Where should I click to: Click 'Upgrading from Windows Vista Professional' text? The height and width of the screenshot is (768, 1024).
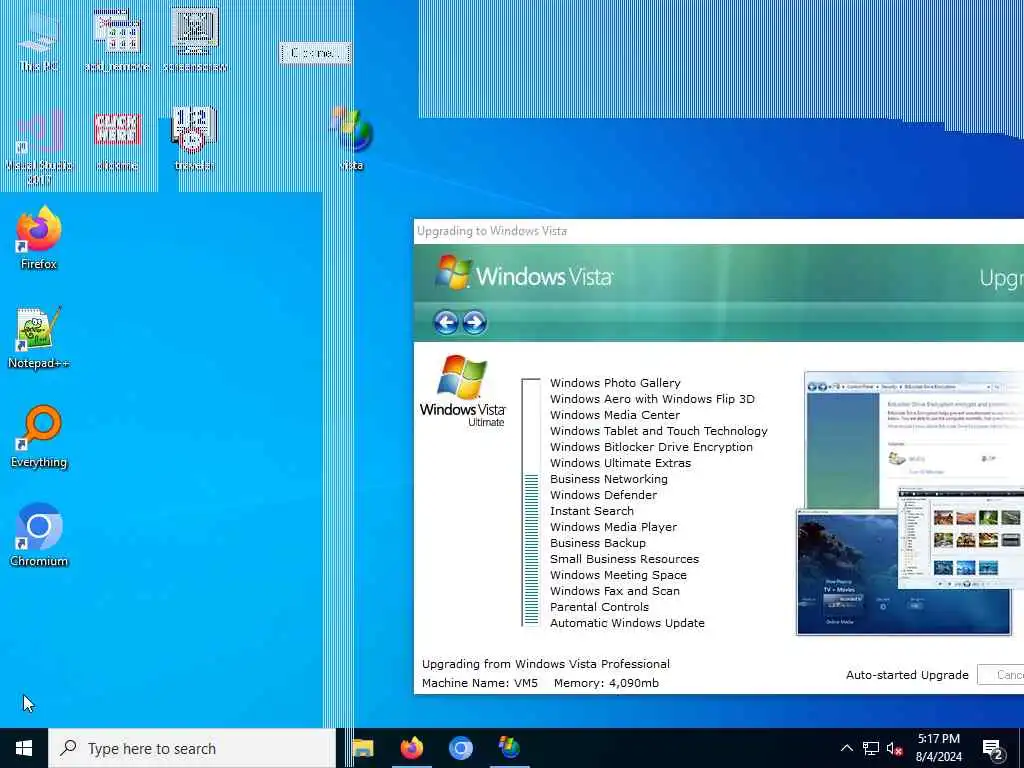tap(545, 664)
